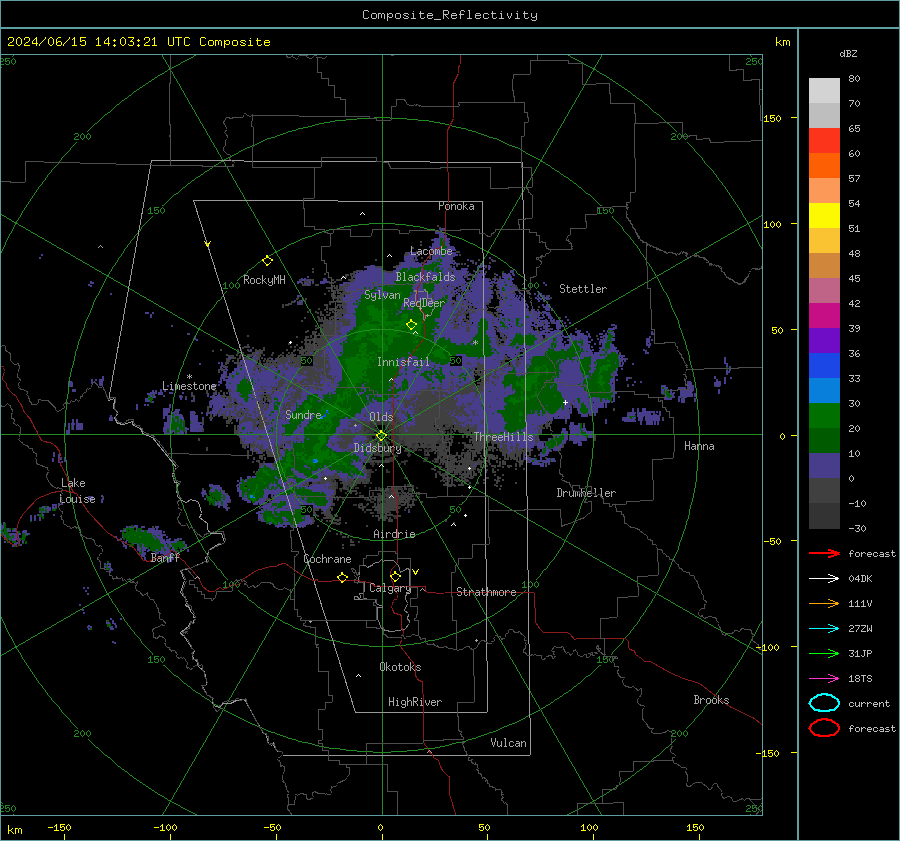This screenshot has width=900, height=841.
Task: Click the light gray 70-80 dBZ swatch
Action: (824, 91)
